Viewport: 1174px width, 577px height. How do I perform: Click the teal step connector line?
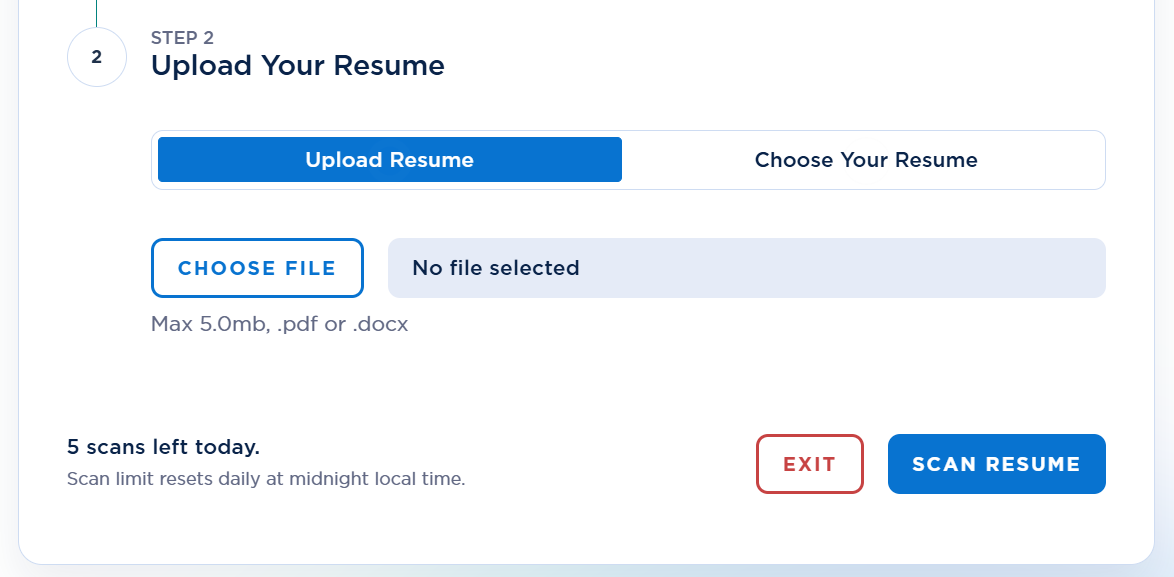[x=96, y=13]
